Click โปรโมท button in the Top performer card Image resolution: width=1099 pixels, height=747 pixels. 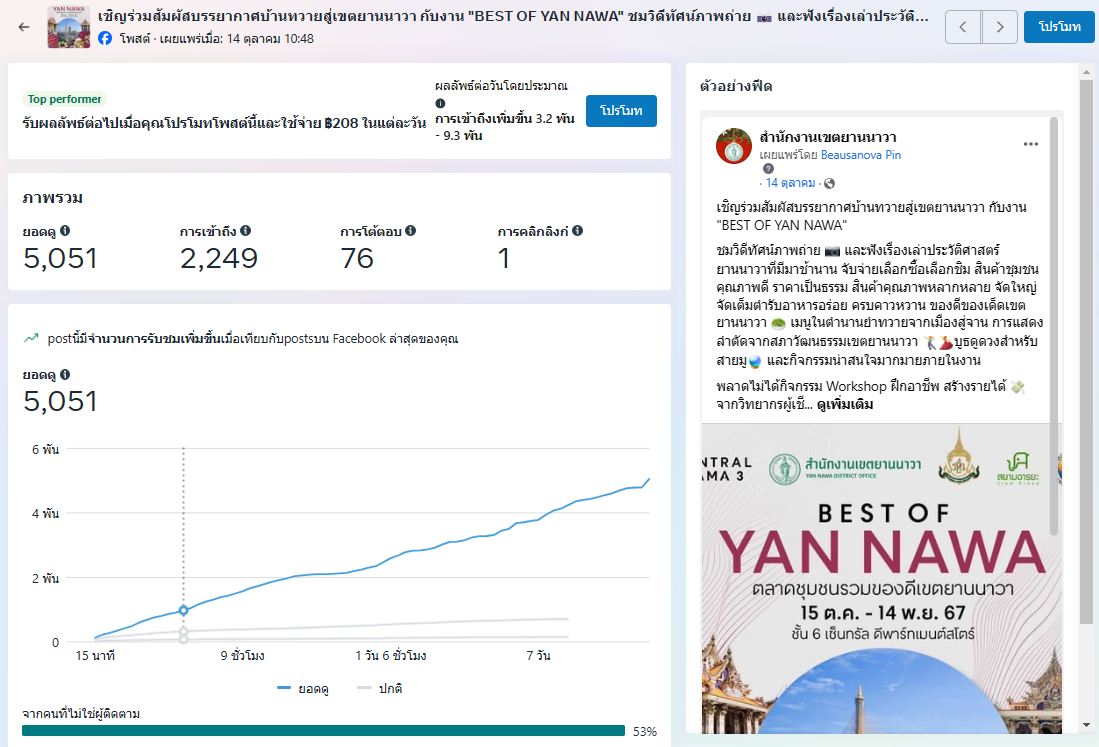pyautogui.click(x=621, y=110)
